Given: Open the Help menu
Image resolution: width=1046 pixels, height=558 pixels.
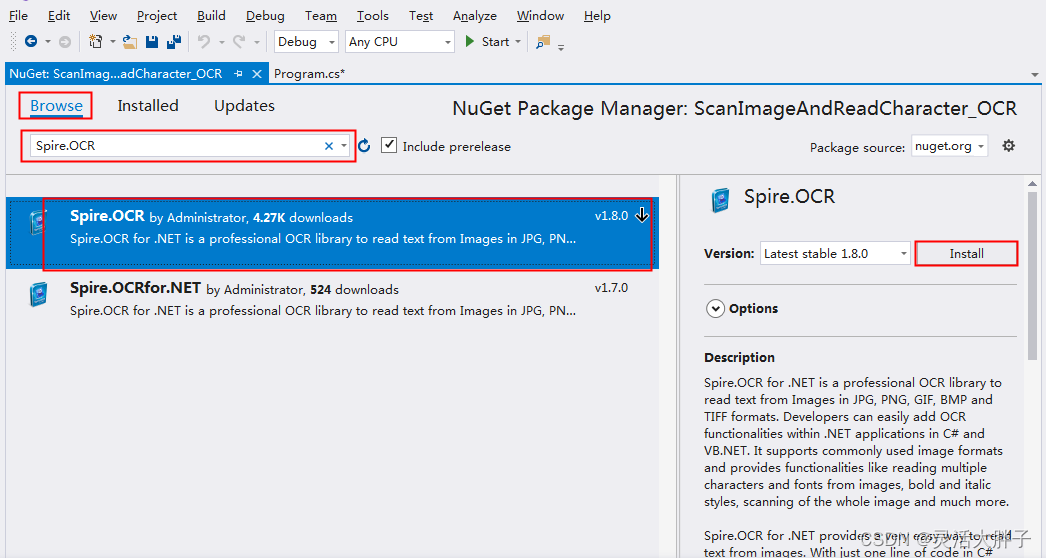Looking at the screenshot, I should (x=597, y=15).
